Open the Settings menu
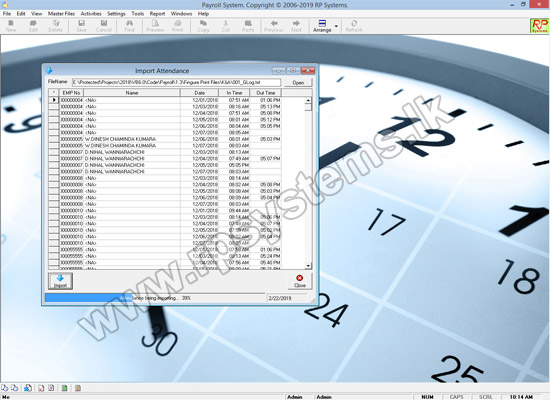 coord(116,14)
